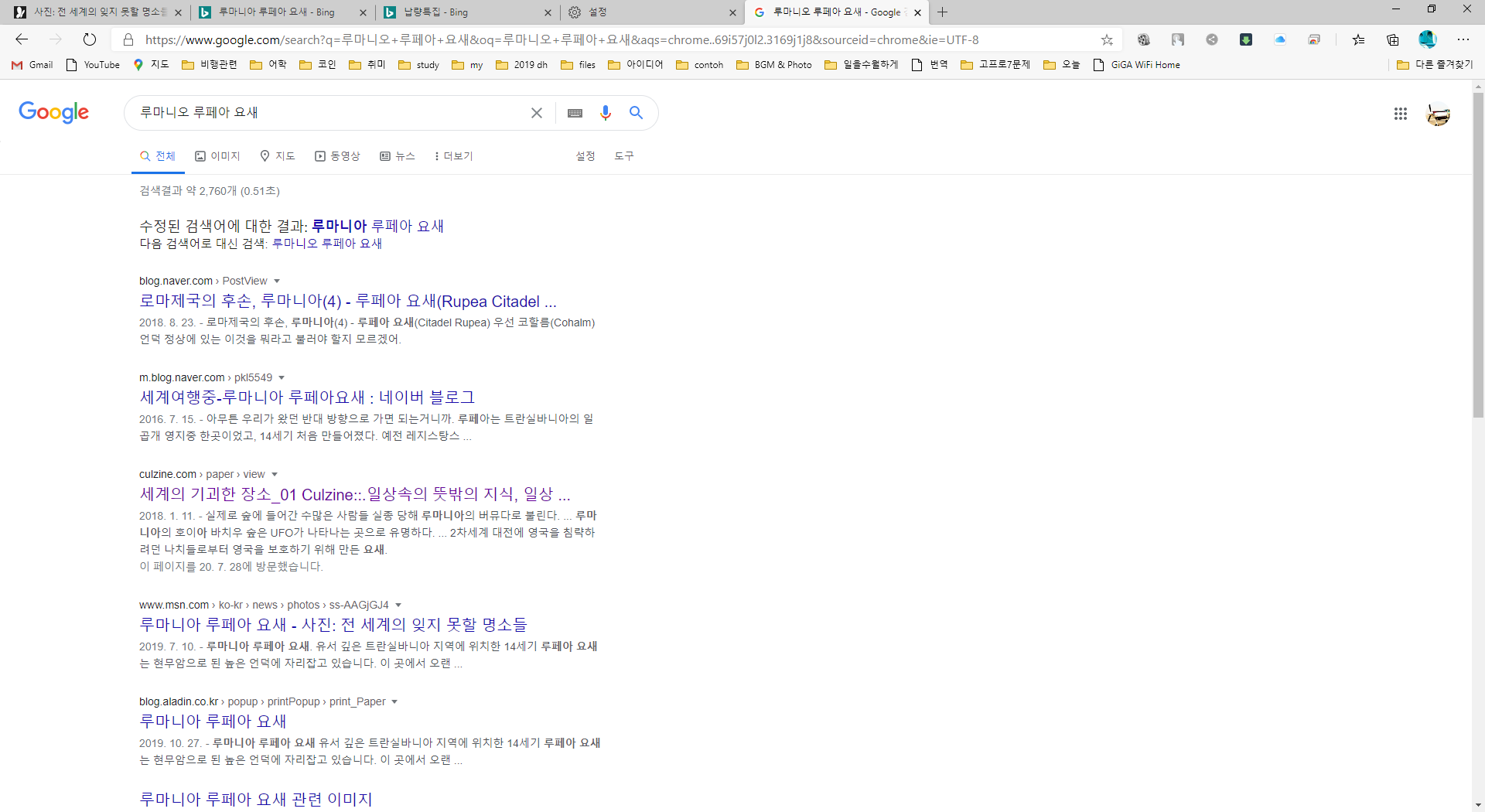Expand dropdown arrow next to blog.aladin.co.kr result
Screen dimensions: 1485x812
[x=394, y=701]
